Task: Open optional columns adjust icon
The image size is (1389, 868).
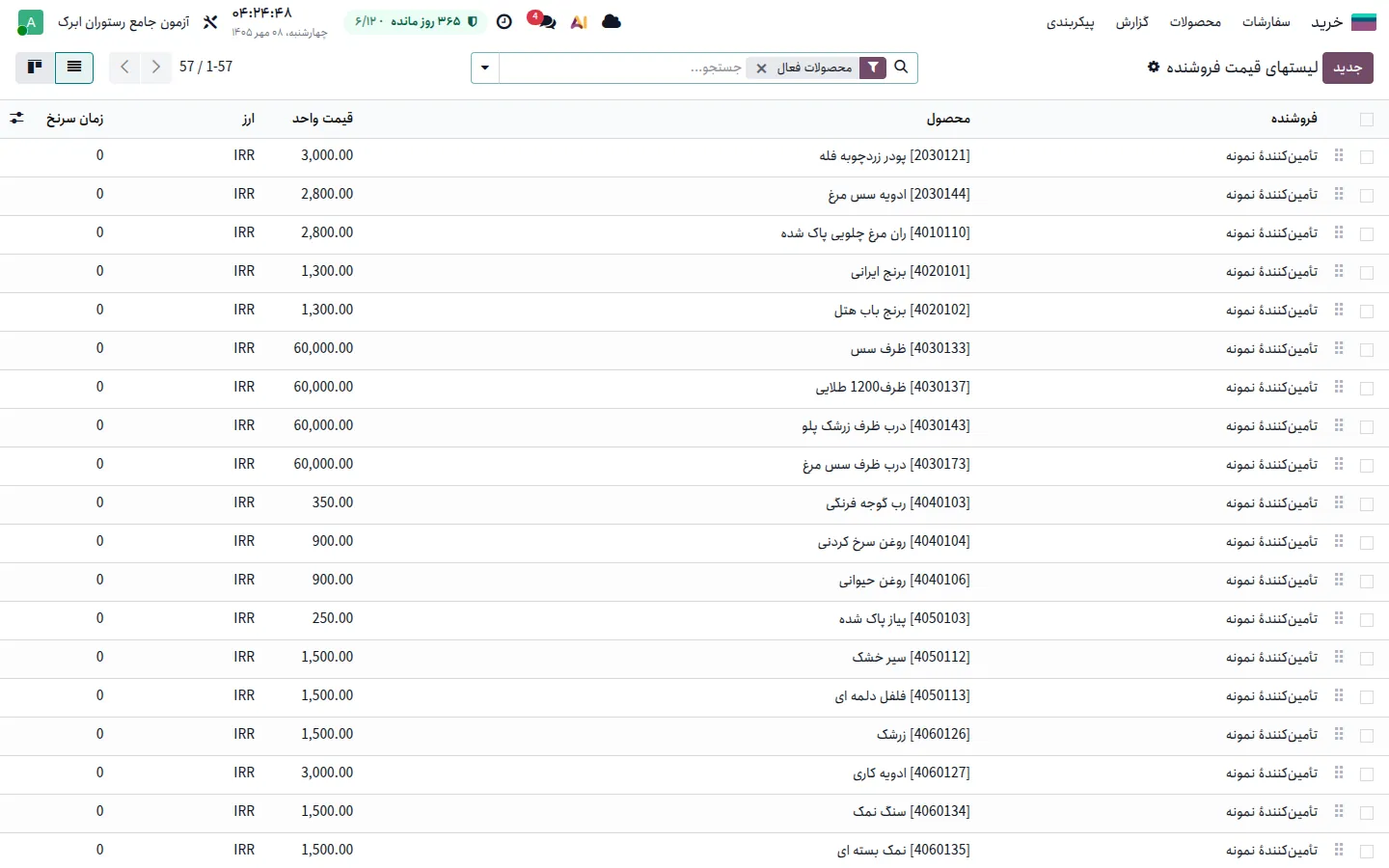Action: point(16,118)
